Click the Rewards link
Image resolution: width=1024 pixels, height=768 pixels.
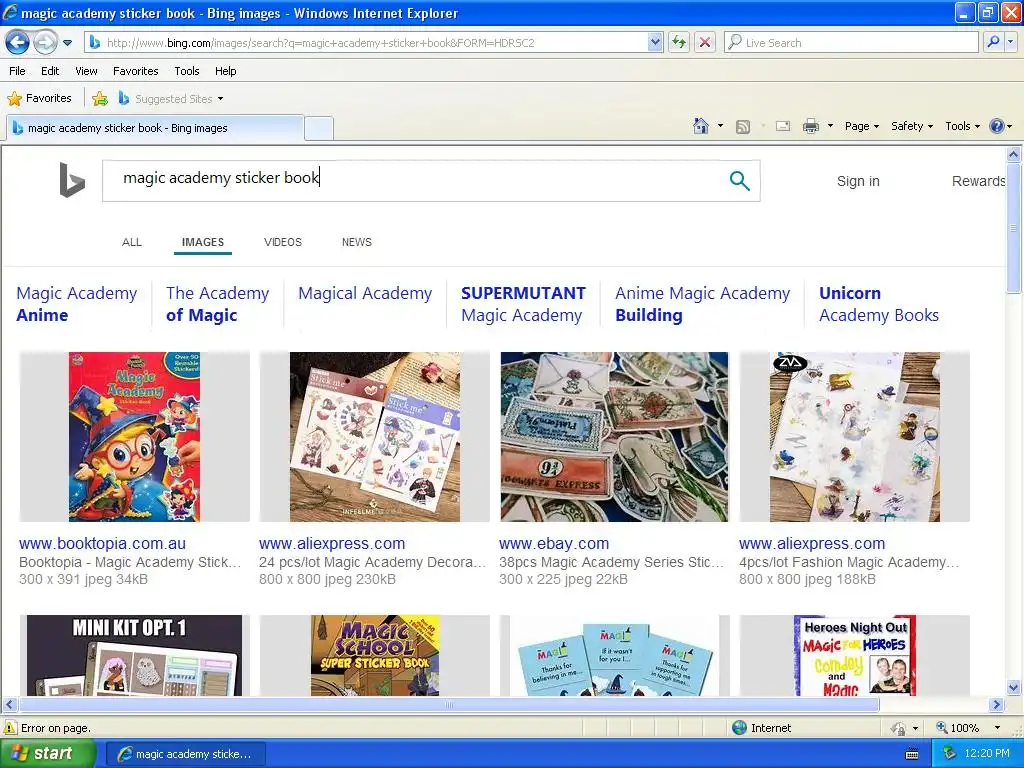point(978,182)
